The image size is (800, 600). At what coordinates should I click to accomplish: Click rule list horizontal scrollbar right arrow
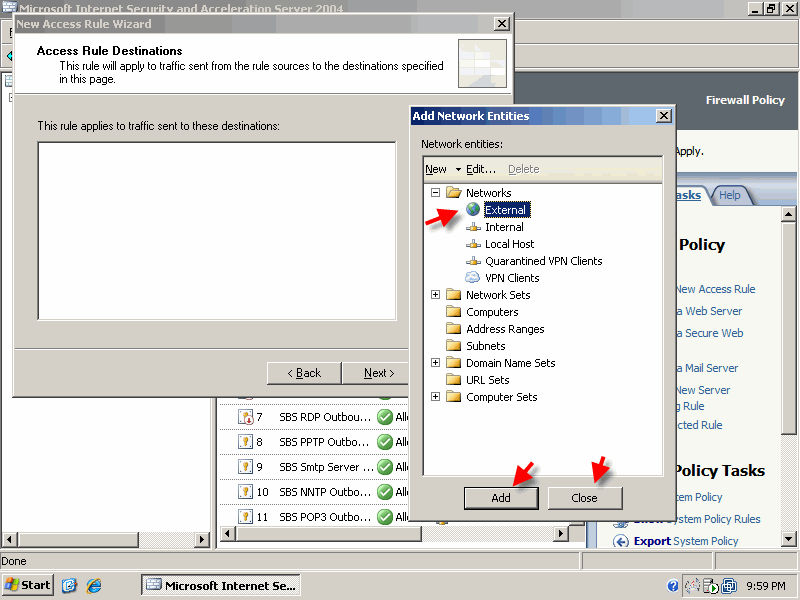click(561, 534)
